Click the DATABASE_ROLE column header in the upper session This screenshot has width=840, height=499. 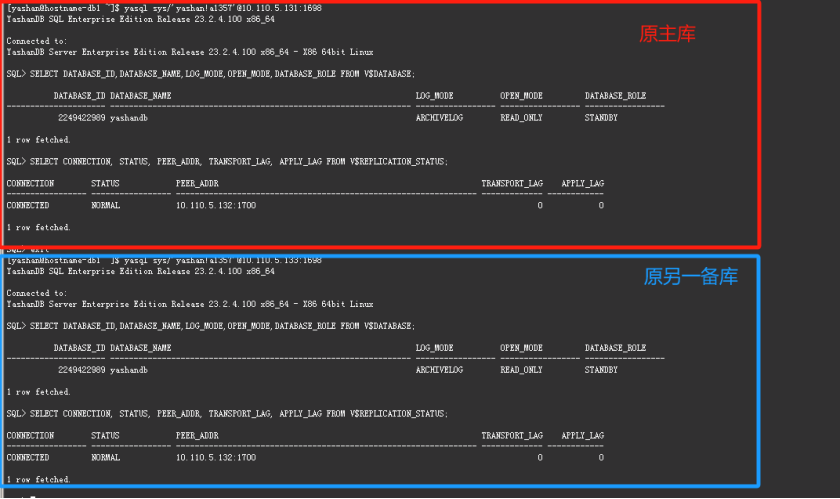click(x=616, y=96)
